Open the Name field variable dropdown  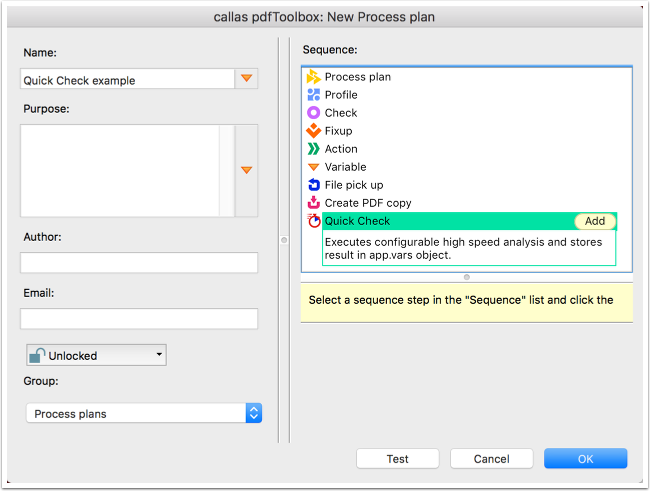coord(246,78)
